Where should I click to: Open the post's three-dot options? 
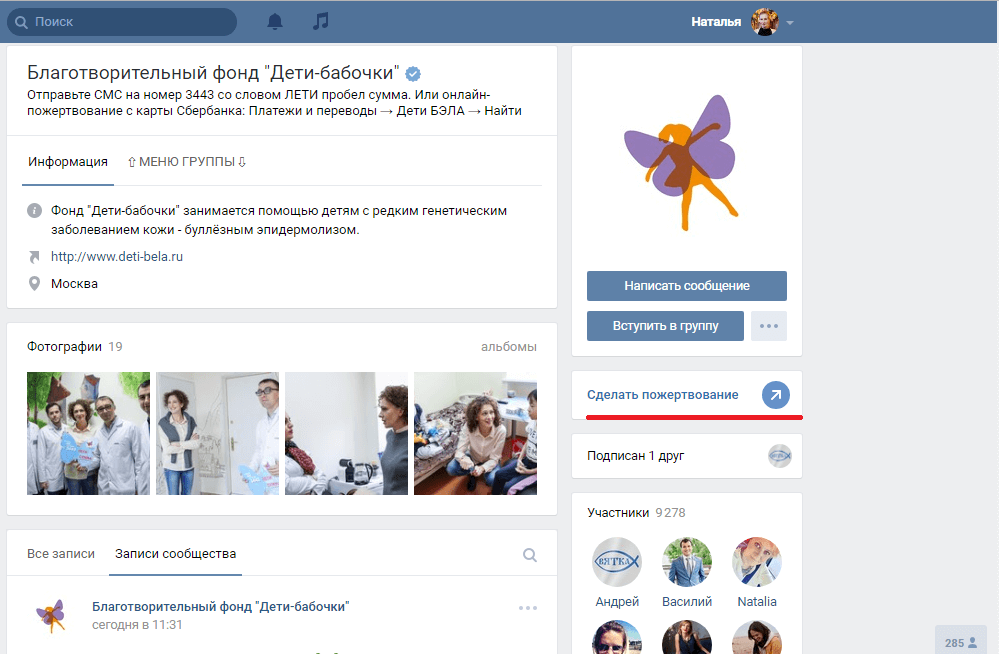(x=528, y=608)
